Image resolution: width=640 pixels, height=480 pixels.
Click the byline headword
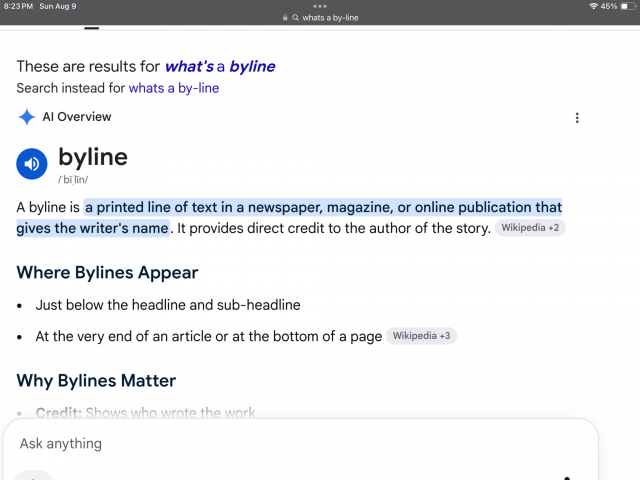(x=93, y=158)
